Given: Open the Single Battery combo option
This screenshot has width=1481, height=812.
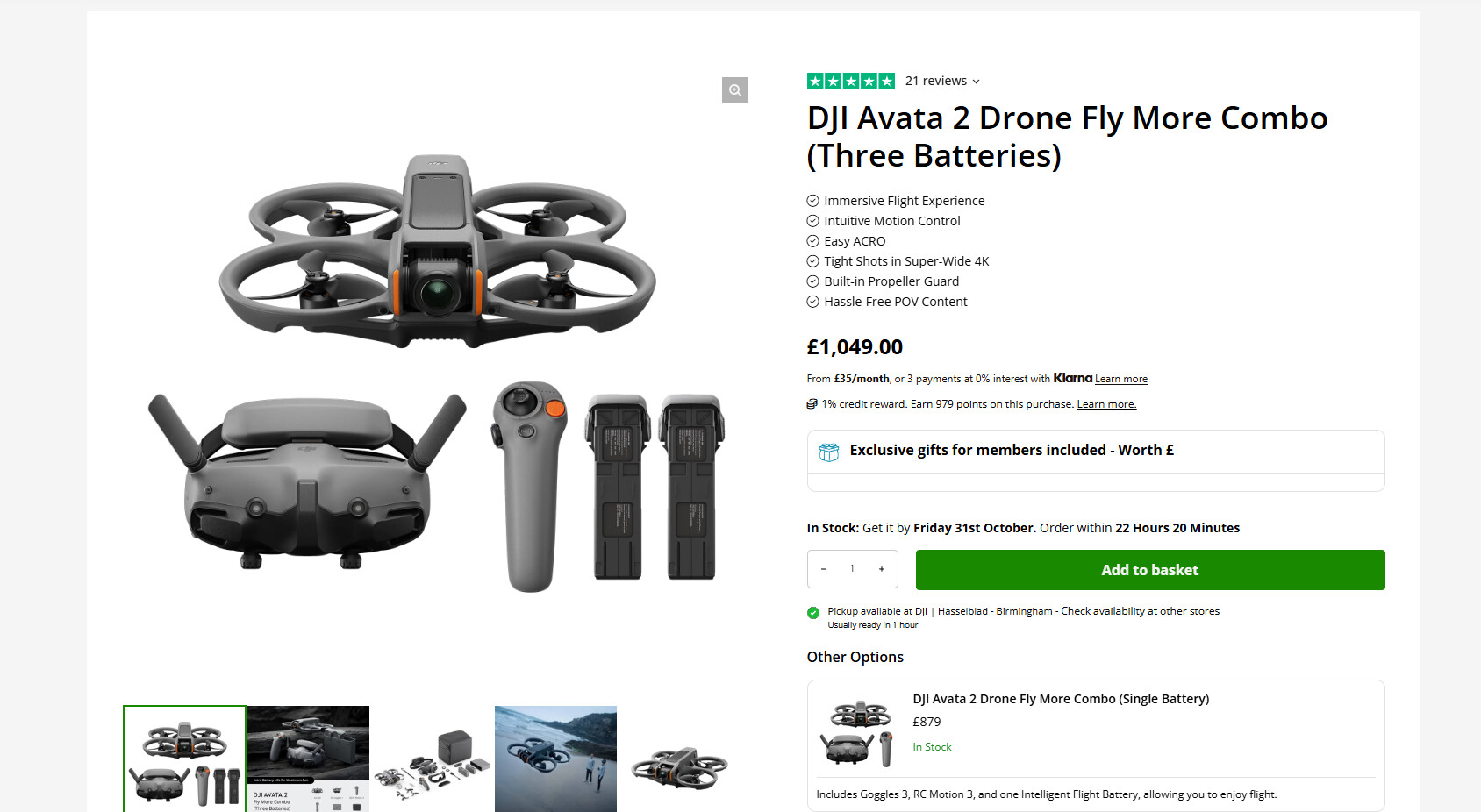Looking at the screenshot, I should pyautogui.click(x=1060, y=699).
